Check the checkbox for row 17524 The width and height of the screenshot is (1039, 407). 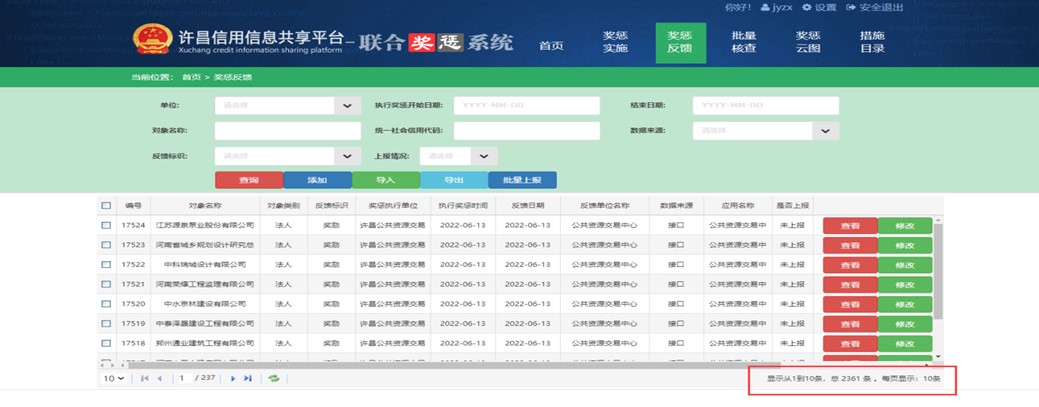click(x=106, y=226)
